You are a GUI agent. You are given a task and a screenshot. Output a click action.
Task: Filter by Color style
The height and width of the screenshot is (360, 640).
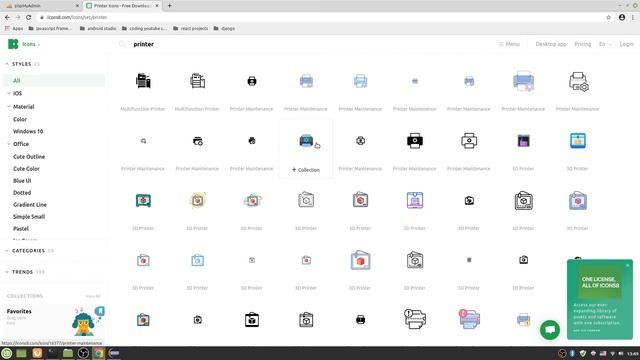pos(20,119)
